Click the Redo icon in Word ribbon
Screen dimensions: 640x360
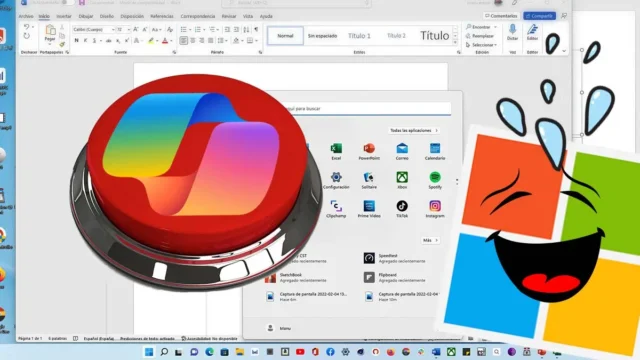tap(27, 36)
